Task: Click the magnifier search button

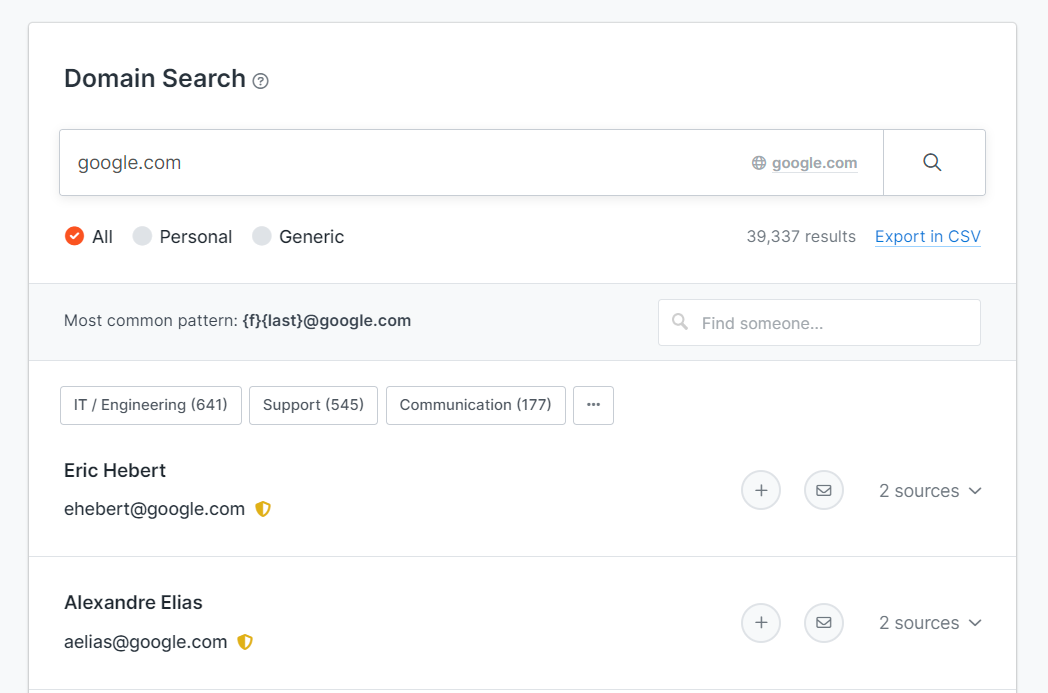Action: (x=934, y=162)
